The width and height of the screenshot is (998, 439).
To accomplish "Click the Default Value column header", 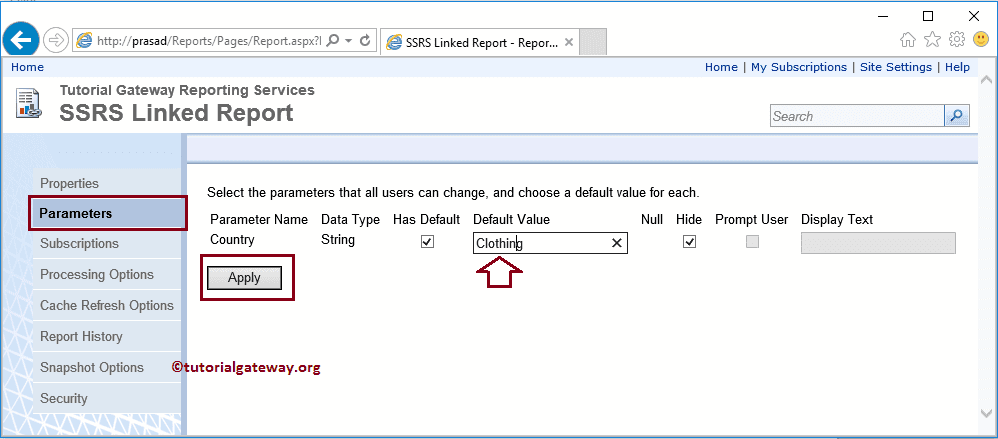I will [511, 220].
